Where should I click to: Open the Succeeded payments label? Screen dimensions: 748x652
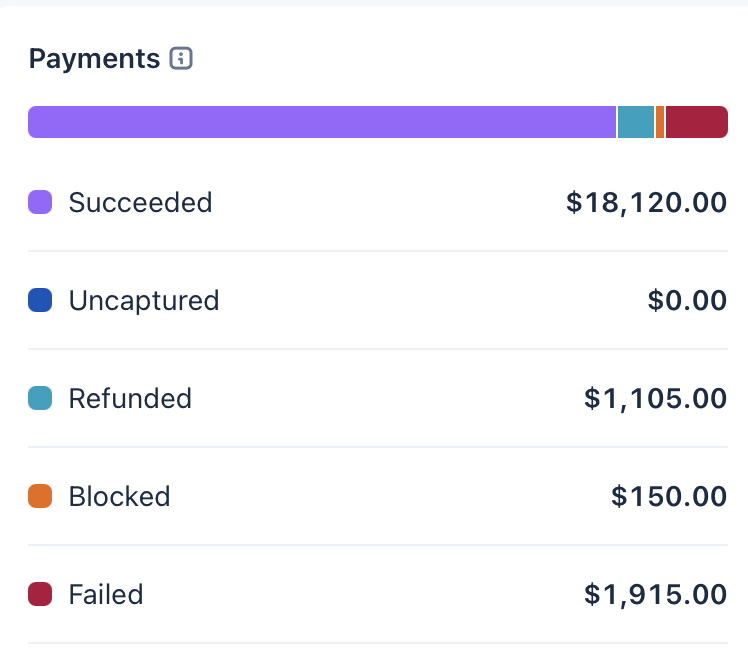coord(140,202)
